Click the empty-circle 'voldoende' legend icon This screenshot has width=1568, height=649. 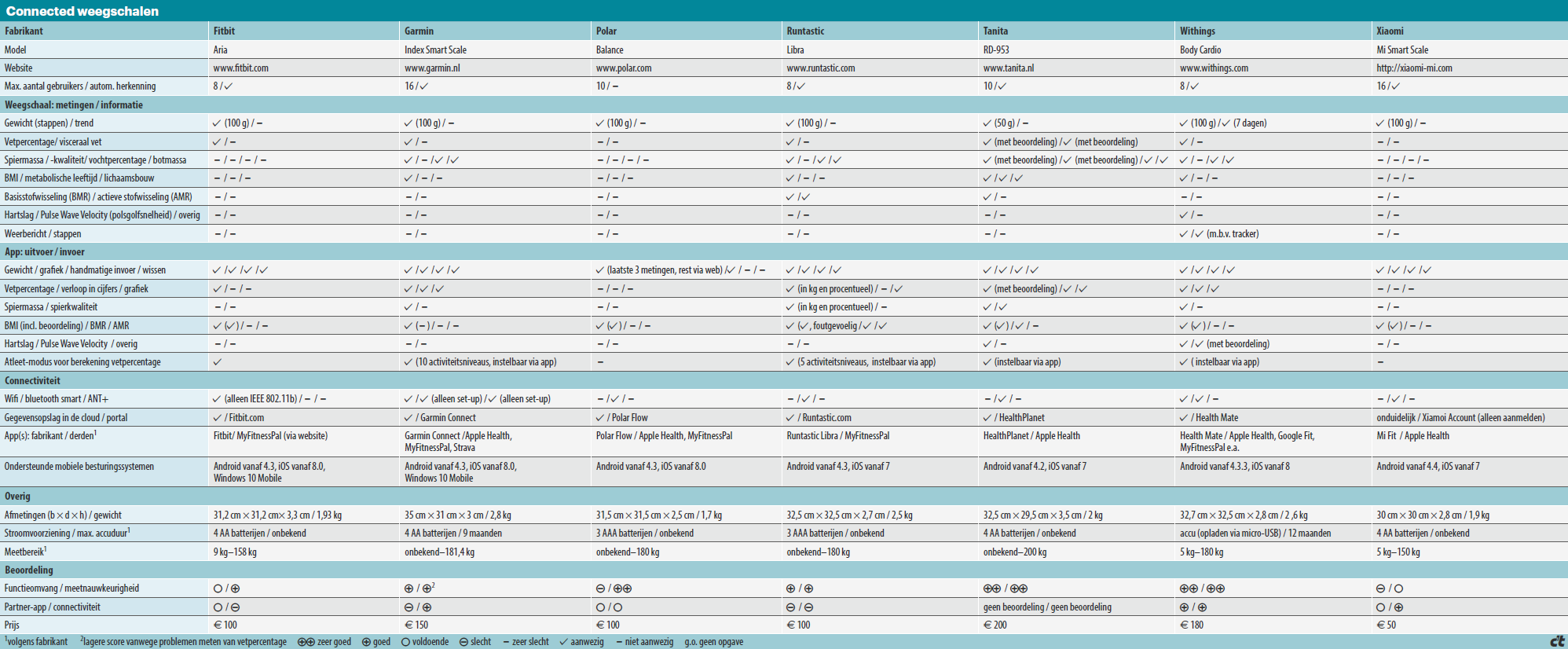[405, 642]
